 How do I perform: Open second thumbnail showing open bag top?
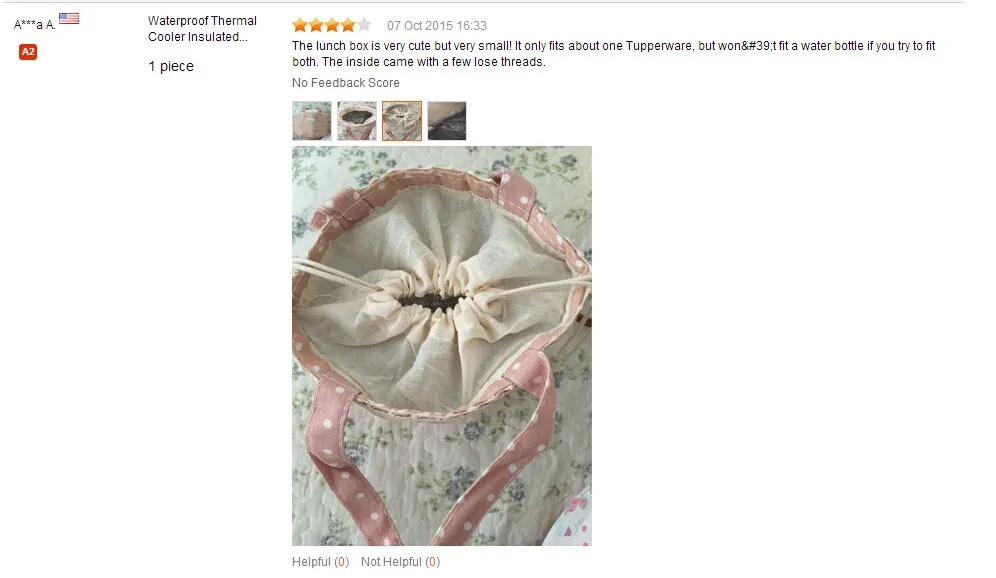(x=357, y=121)
